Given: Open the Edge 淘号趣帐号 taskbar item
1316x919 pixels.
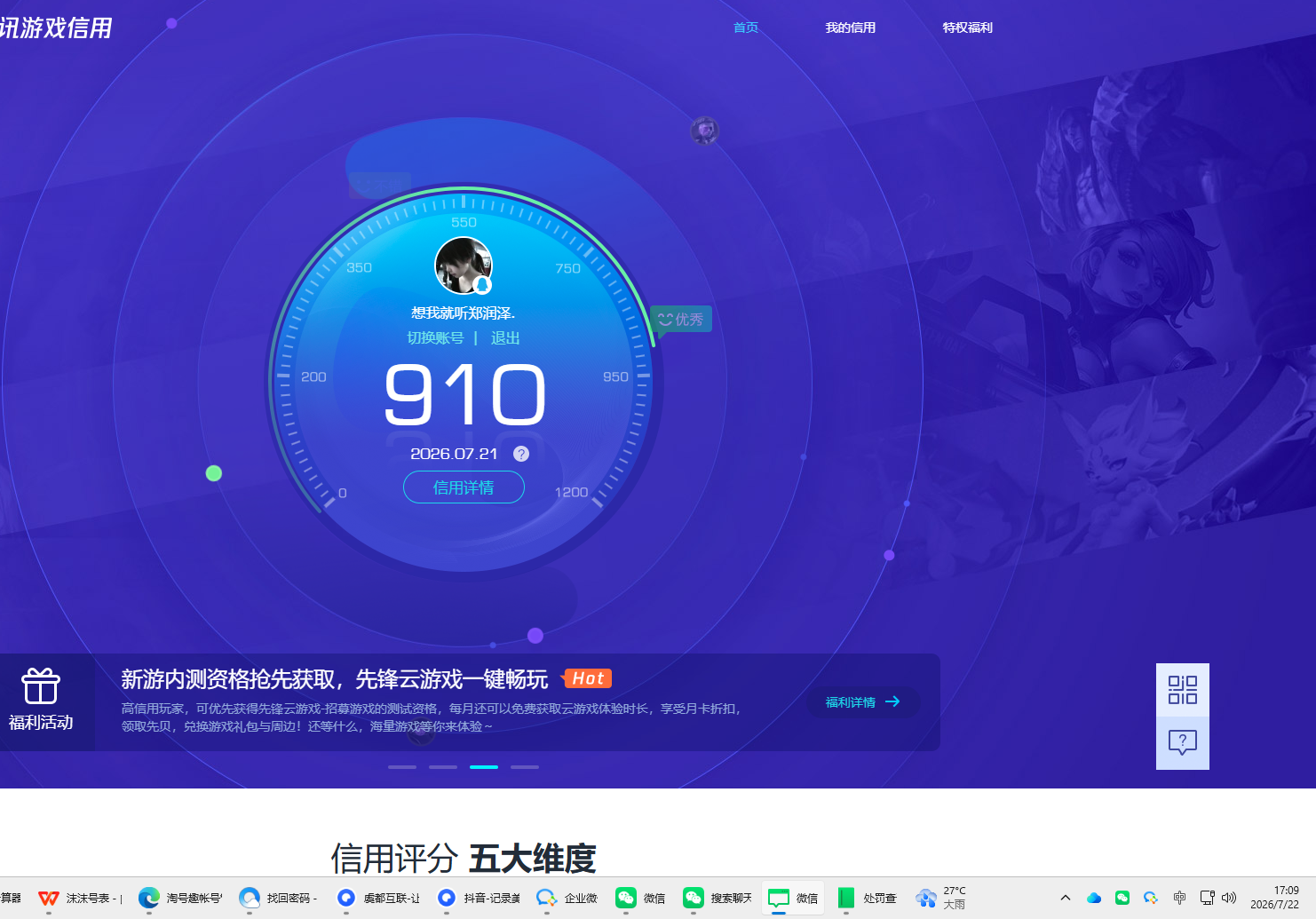Looking at the screenshot, I should pos(180,898).
